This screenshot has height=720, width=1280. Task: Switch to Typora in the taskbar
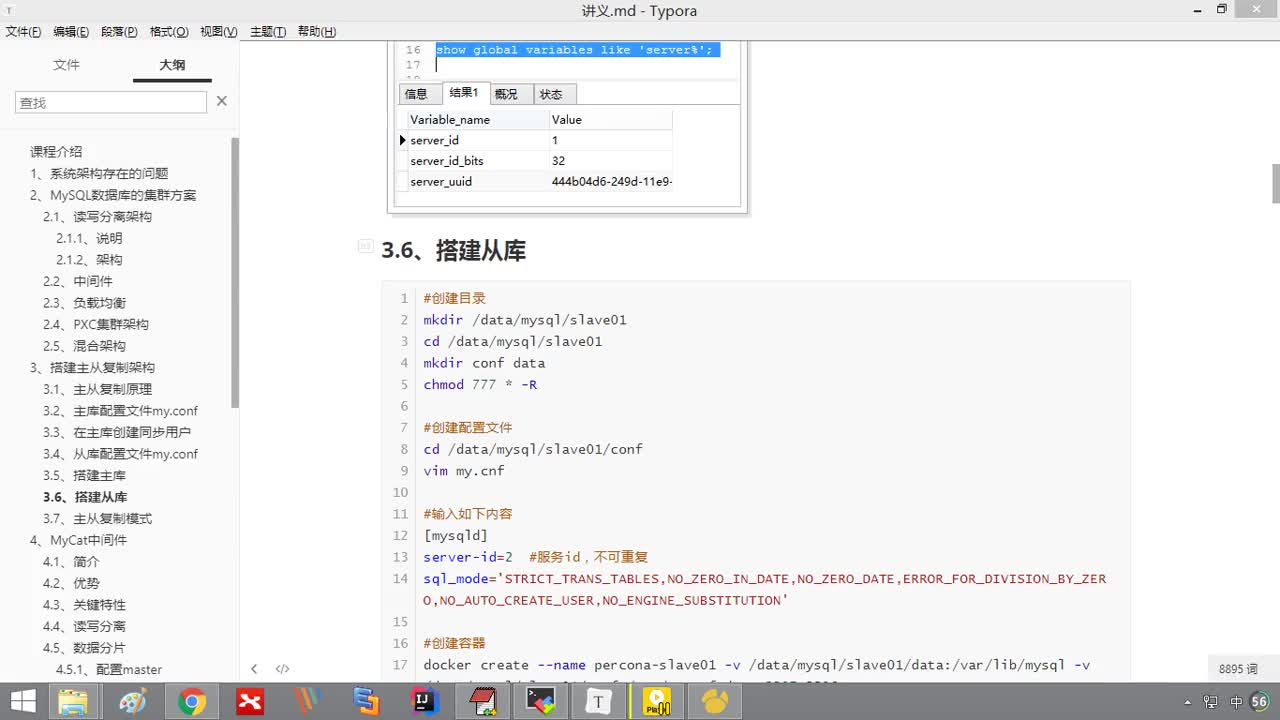point(599,702)
